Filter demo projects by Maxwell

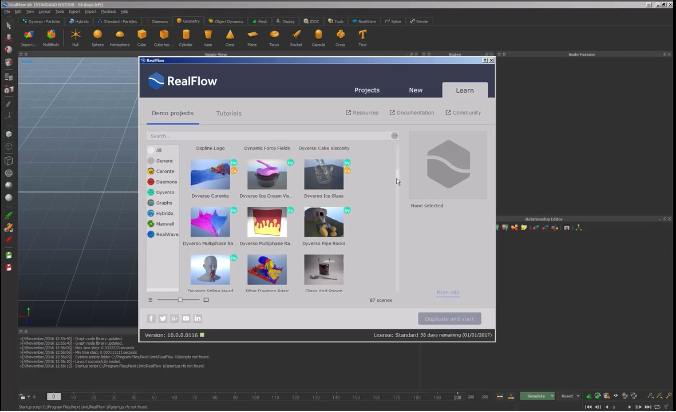pyautogui.click(x=161, y=224)
